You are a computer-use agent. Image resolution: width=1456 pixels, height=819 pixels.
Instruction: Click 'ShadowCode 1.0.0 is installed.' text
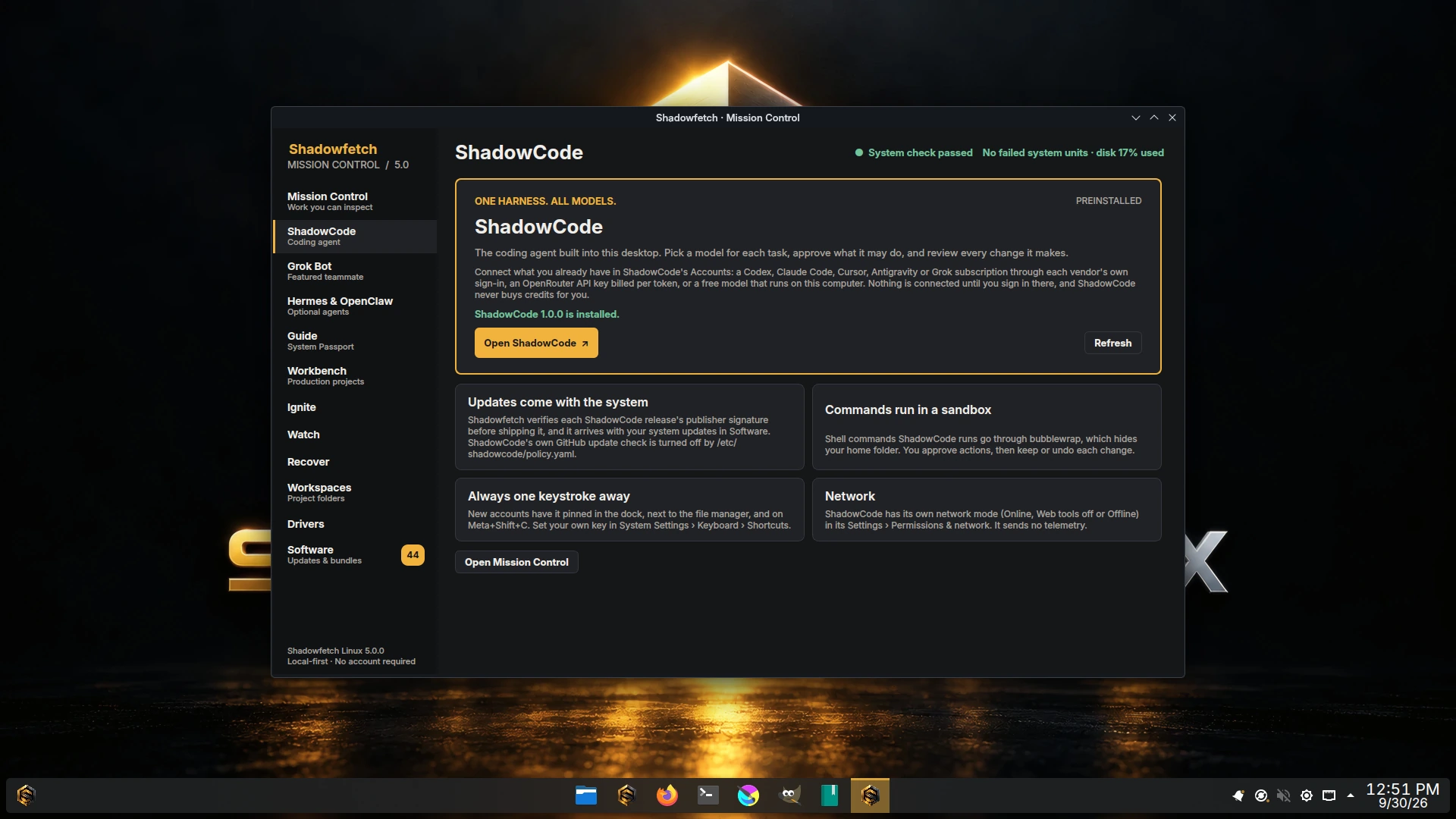(547, 314)
